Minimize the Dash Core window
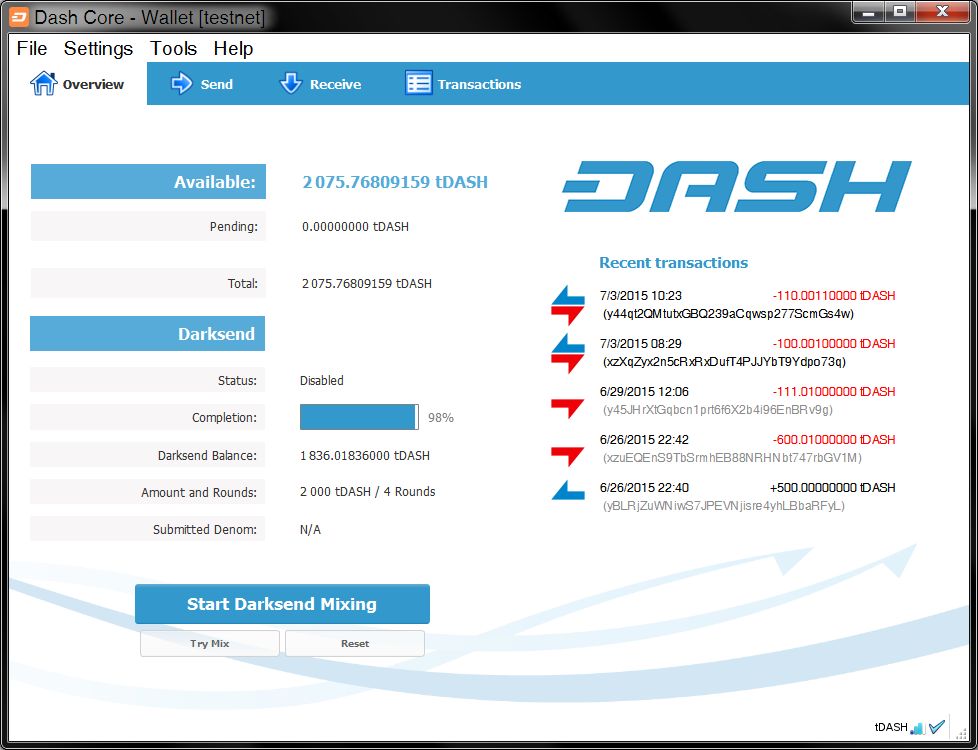The image size is (978, 750). tap(869, 12)
